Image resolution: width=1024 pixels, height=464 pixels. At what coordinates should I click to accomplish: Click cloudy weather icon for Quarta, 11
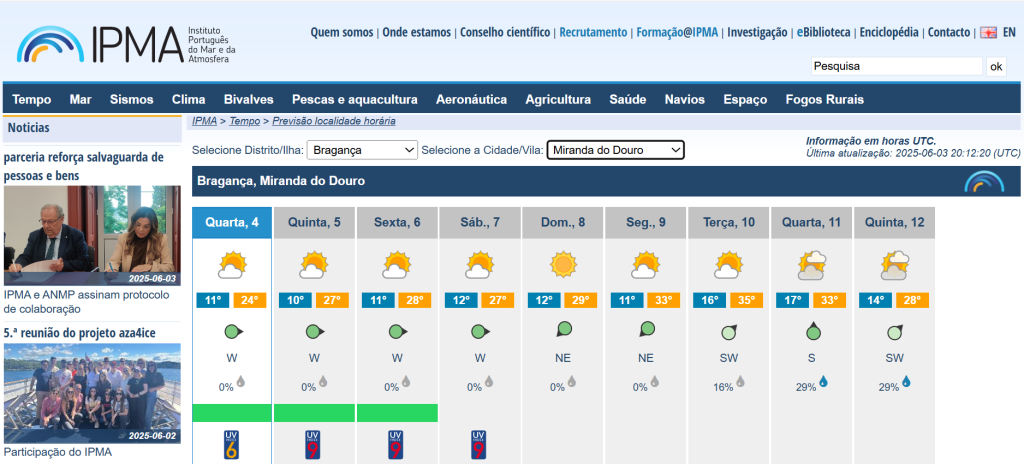click(812, 265)
